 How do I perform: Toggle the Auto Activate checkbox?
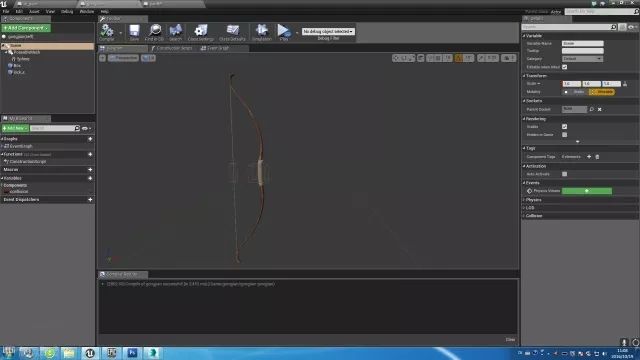tap(564, 174)
